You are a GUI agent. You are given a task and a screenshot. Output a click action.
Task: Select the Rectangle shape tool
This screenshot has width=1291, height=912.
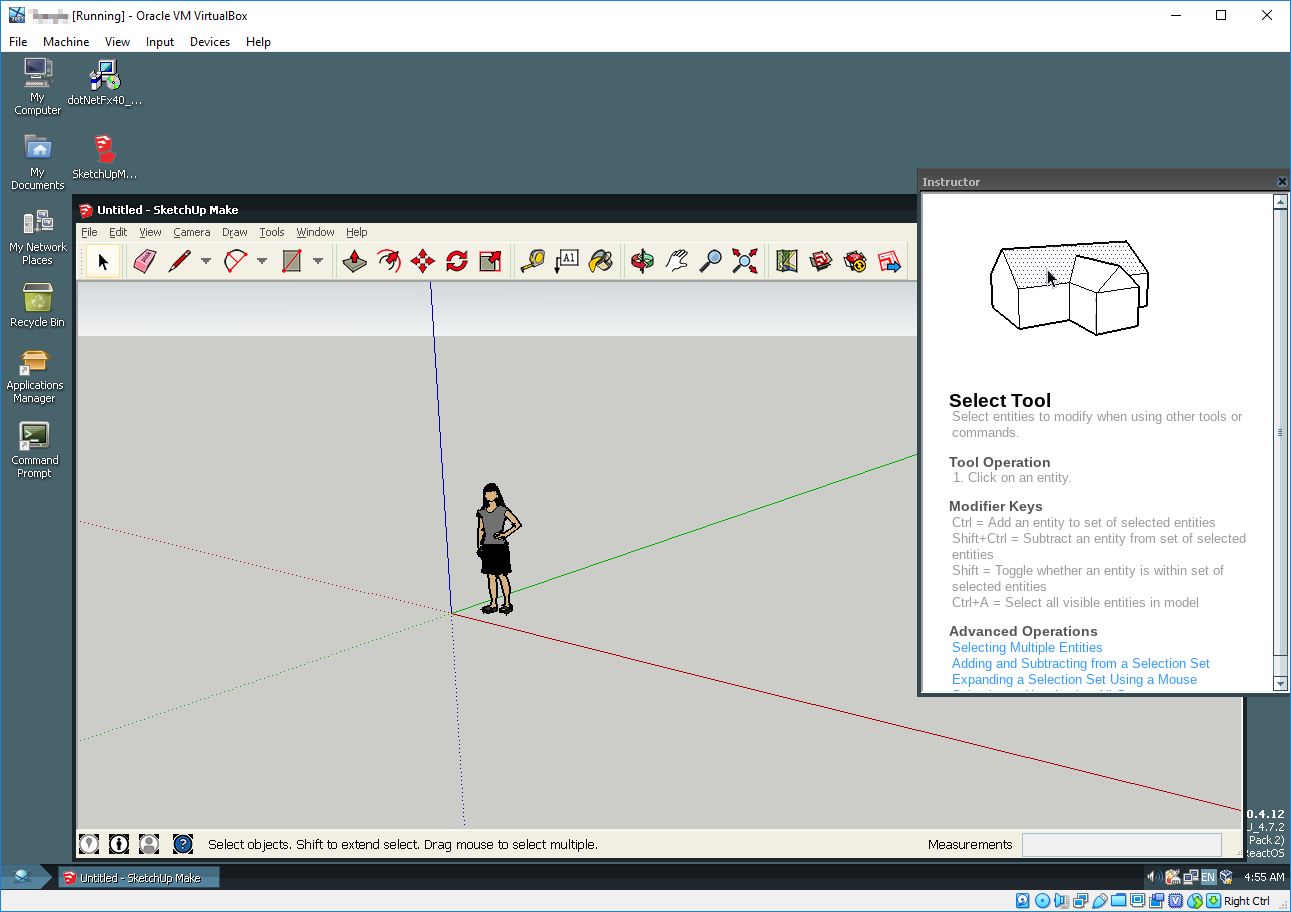pyautogui.click(x=292, y=262)
